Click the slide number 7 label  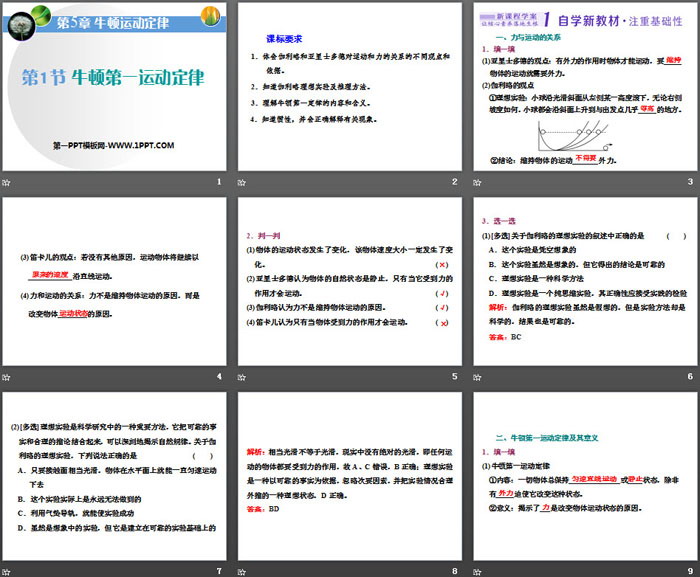click(x=218, y=571)
